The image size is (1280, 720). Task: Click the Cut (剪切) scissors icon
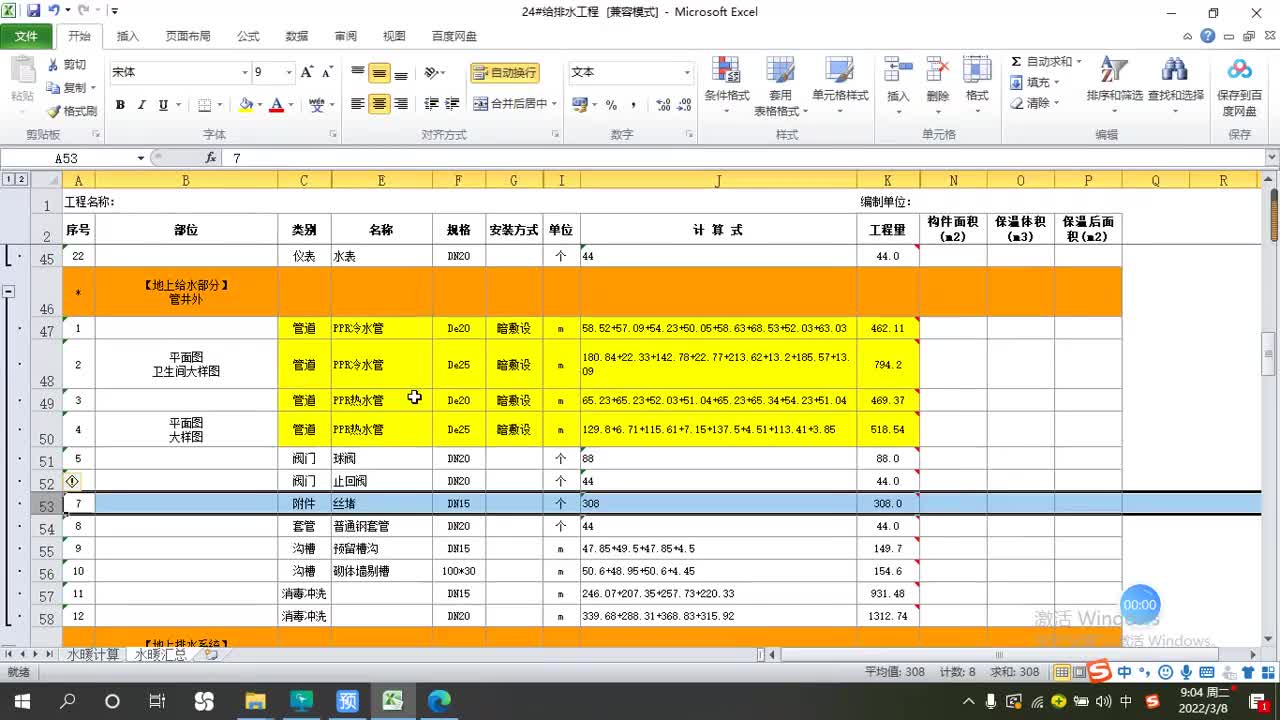53,65
